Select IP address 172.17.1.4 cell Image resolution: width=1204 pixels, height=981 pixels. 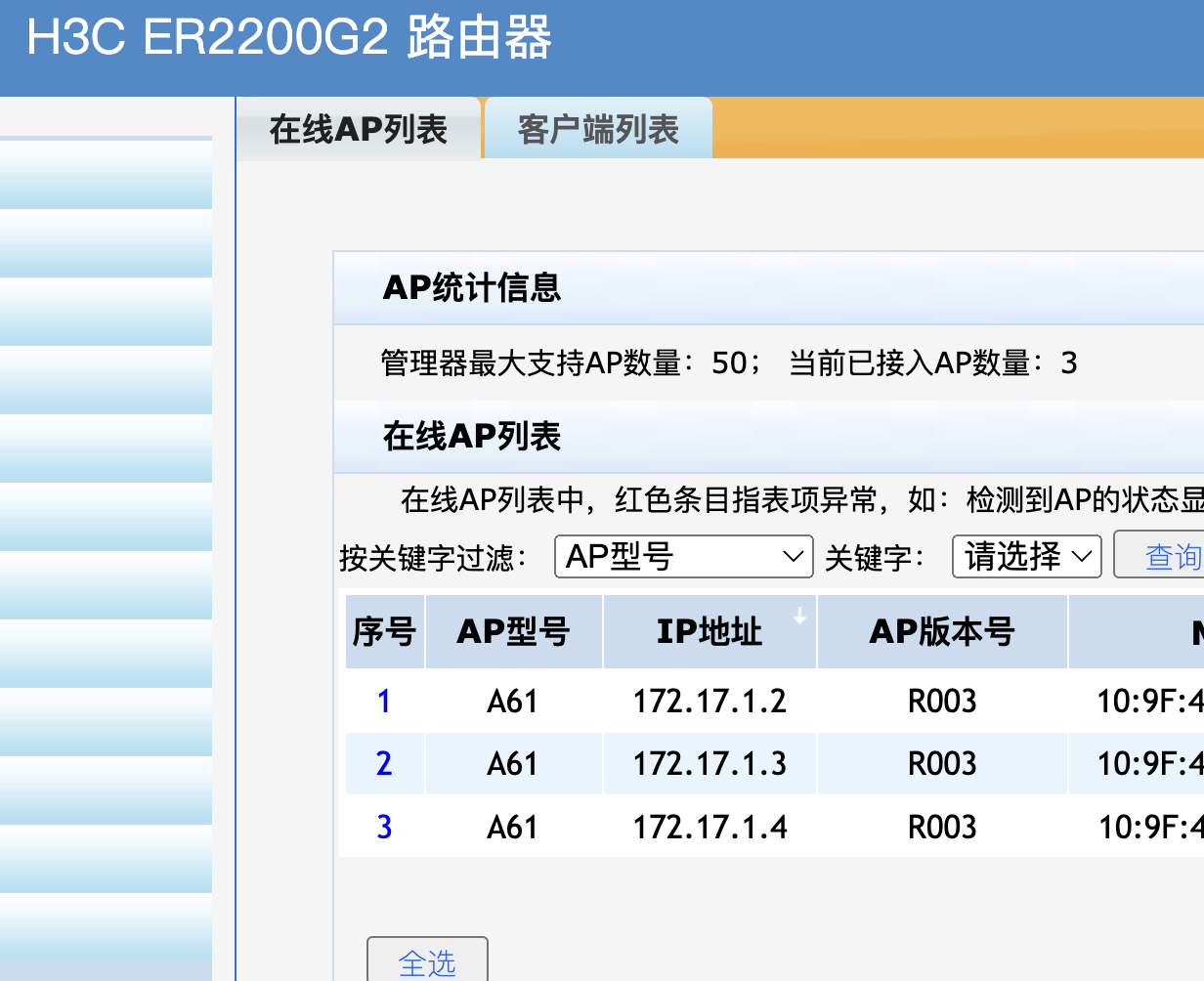tap(709, 828)
